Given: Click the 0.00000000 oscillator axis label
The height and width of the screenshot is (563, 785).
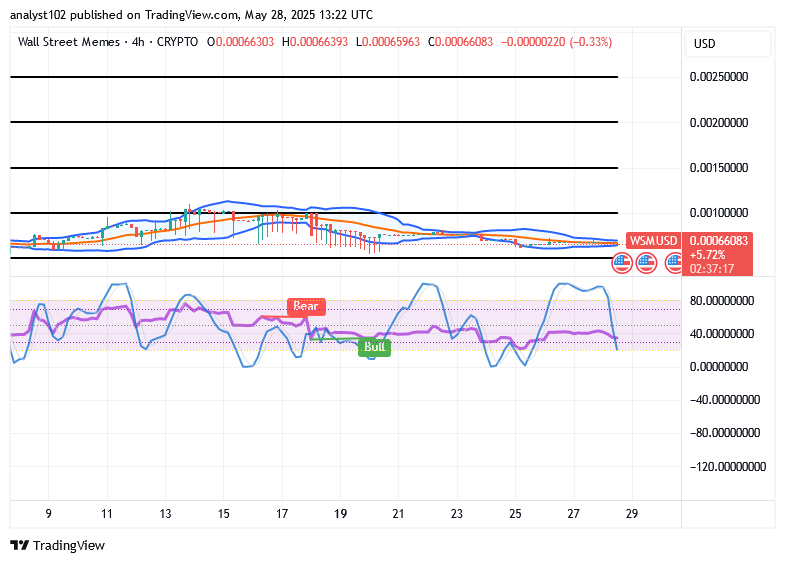Looking at the screenshot, I should click(x=719, y=367).
